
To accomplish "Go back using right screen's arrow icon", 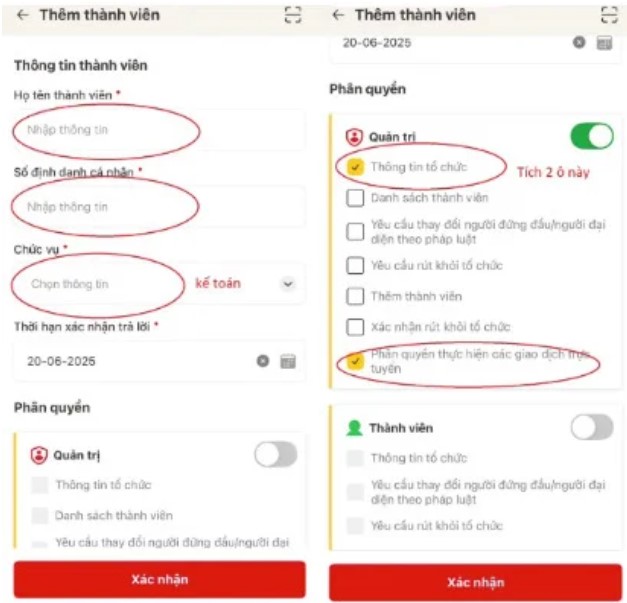I will point(338,15).
